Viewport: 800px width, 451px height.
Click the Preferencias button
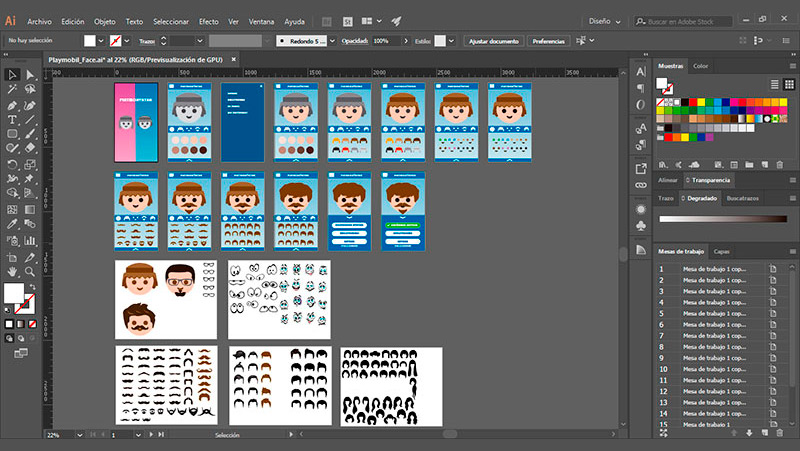tap(548, 41)
